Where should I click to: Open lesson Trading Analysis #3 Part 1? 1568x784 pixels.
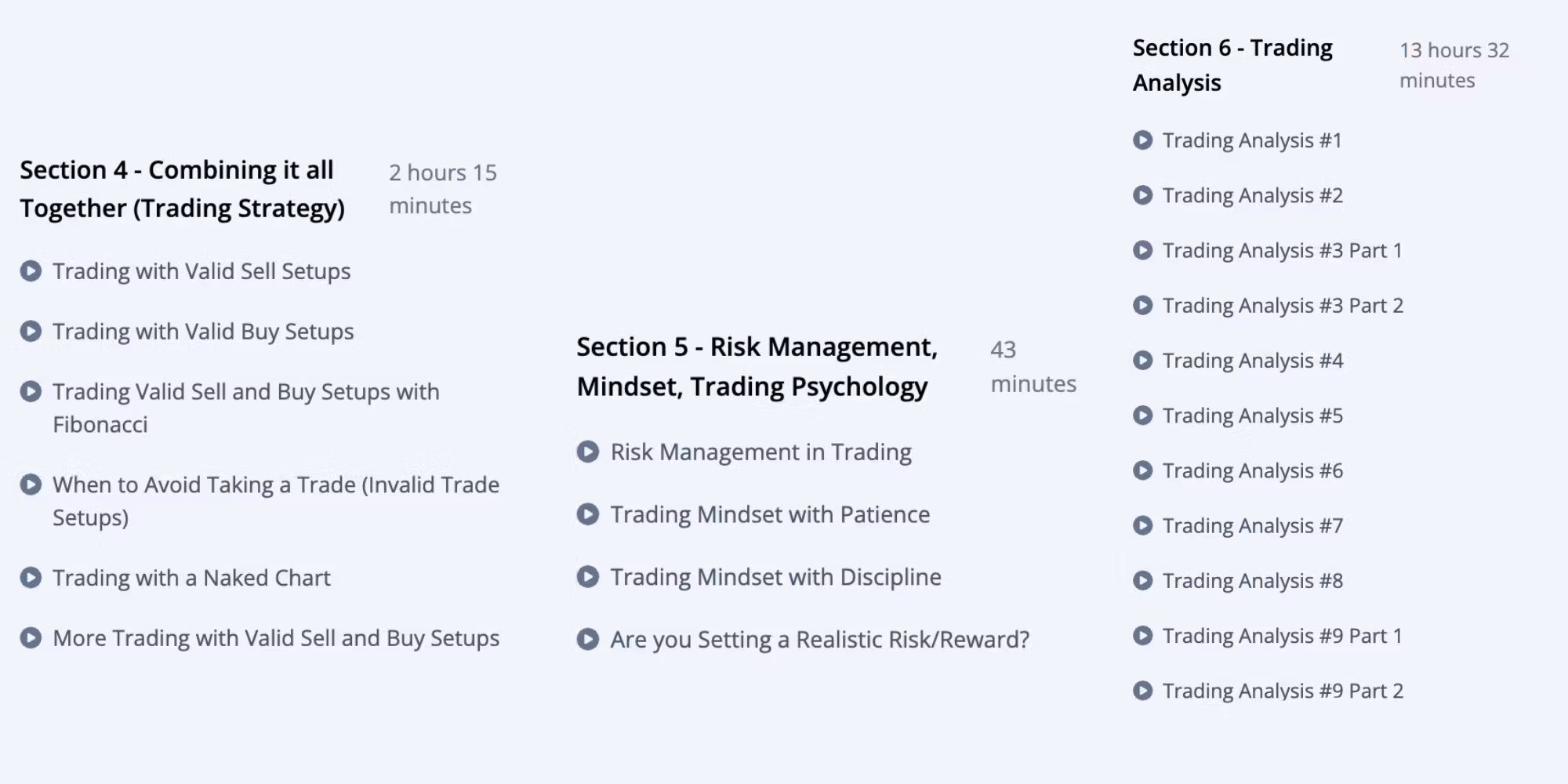(1282, 250)
